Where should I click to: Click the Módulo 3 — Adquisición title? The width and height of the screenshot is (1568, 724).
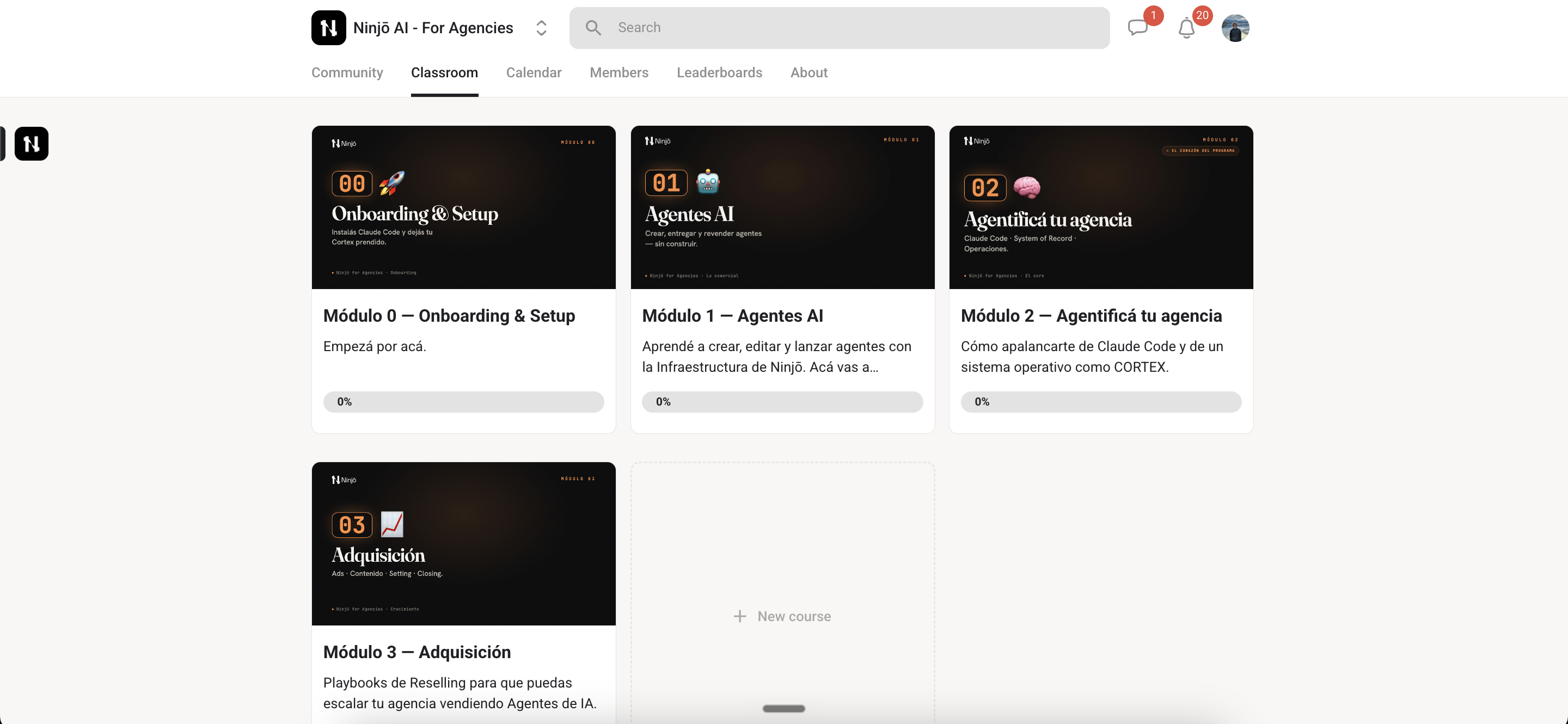pyautogui.click(x=417, y=652)
